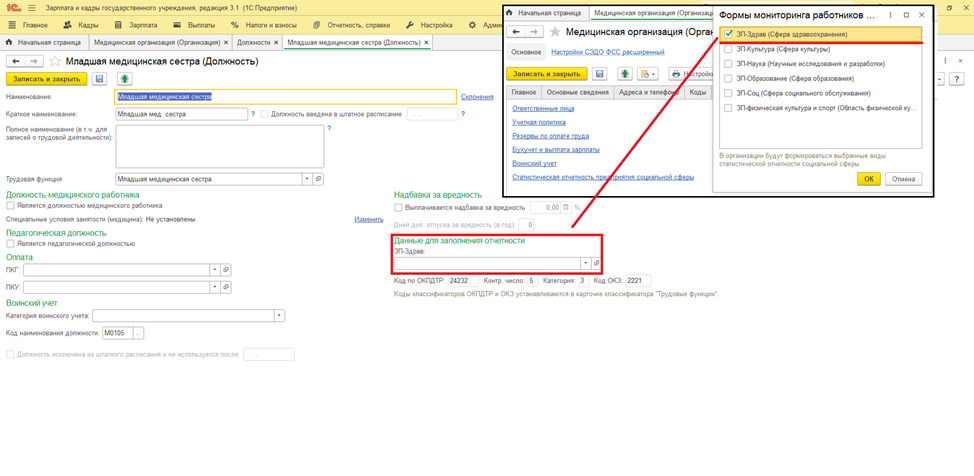Go forward with the right arrow in position form
The width and height of the screenshot is (974, 476).
point(34,62)
